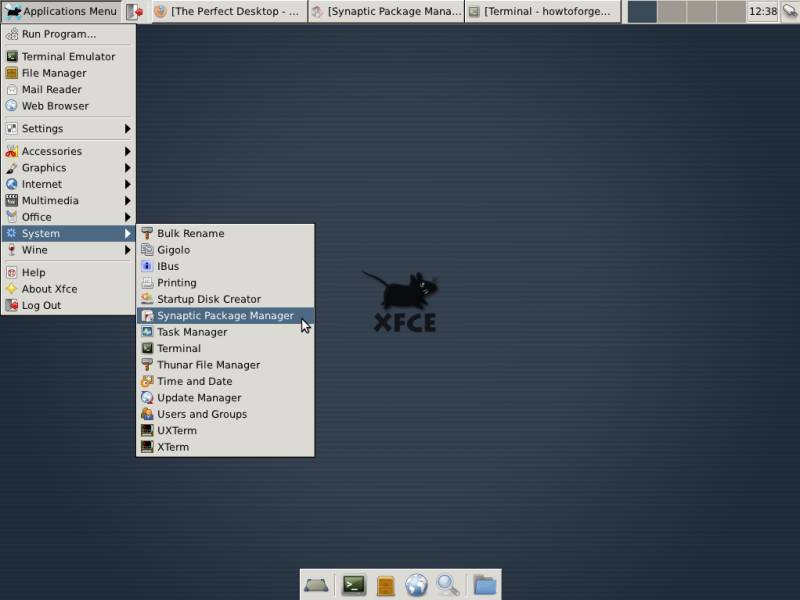Expand the Settings submenu arrow
800x600 pixels.
coord(128,129)
